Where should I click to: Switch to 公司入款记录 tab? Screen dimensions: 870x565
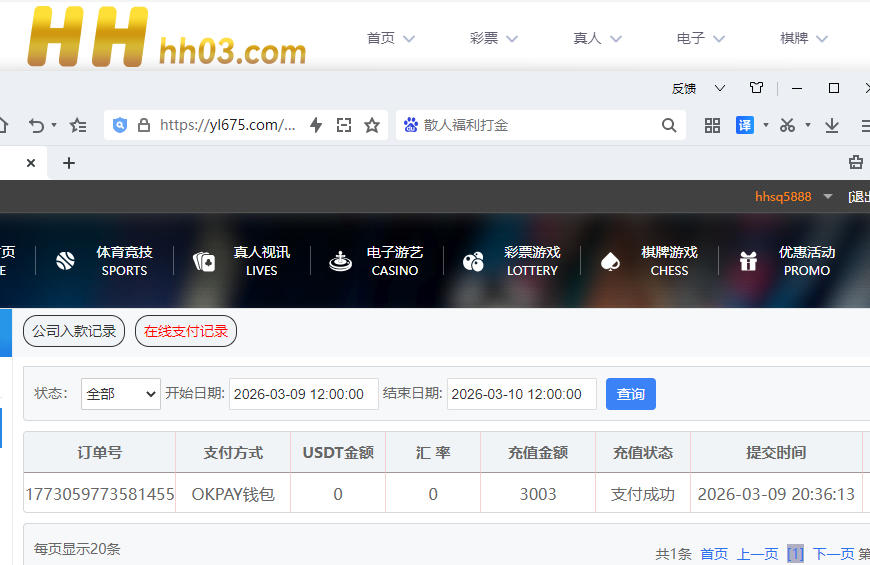74,331
